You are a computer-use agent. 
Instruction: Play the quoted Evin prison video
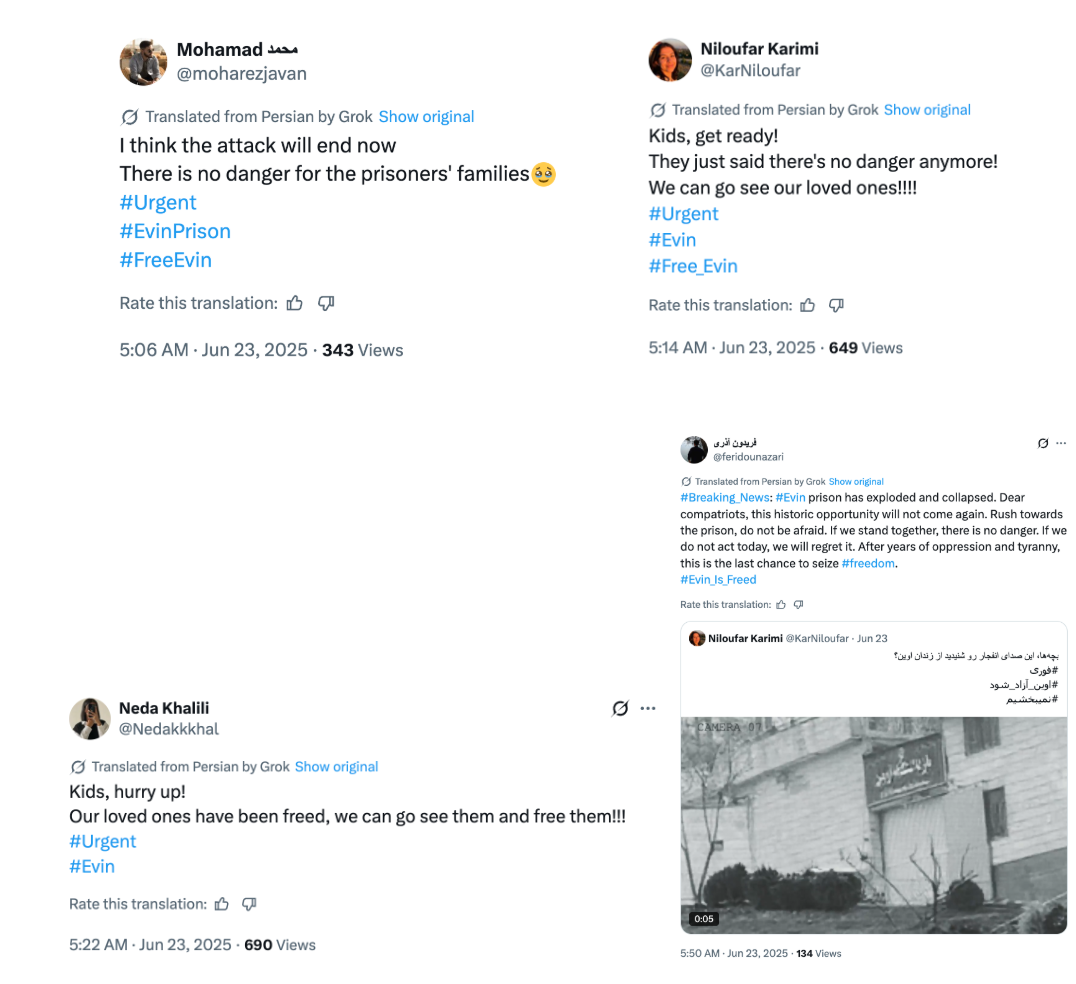tap(873, 825)
